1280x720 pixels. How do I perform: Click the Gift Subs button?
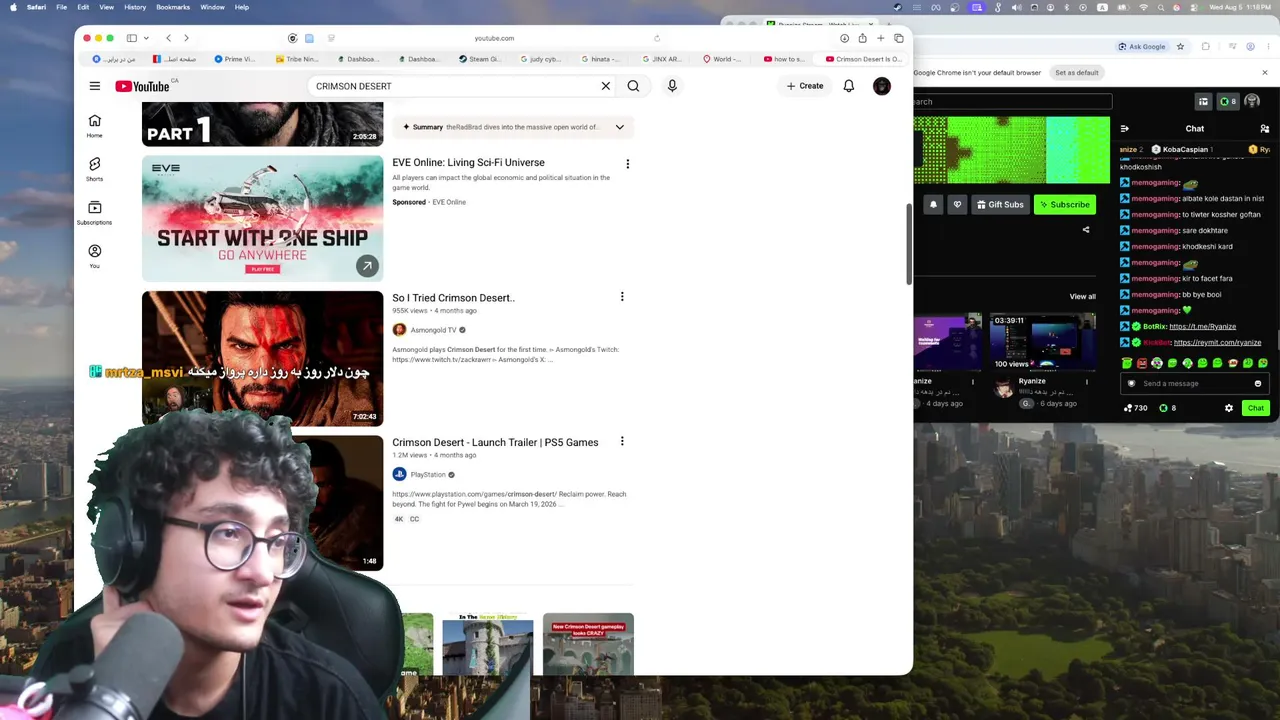coord(1000,204)
